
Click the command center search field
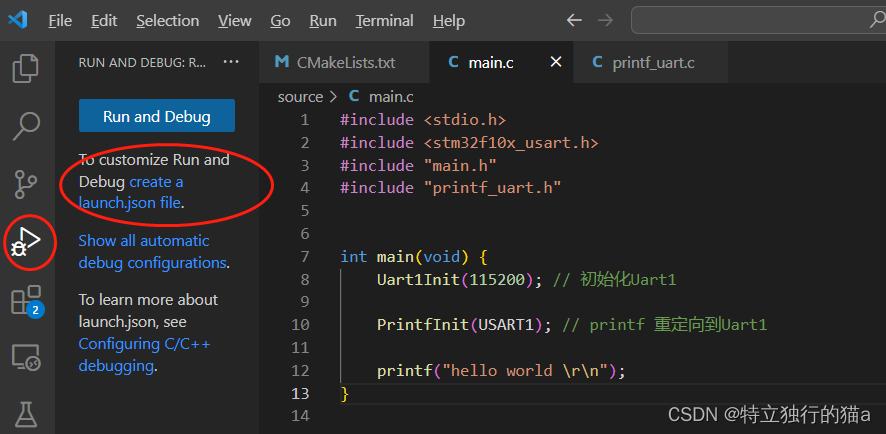tap(758, 20)
